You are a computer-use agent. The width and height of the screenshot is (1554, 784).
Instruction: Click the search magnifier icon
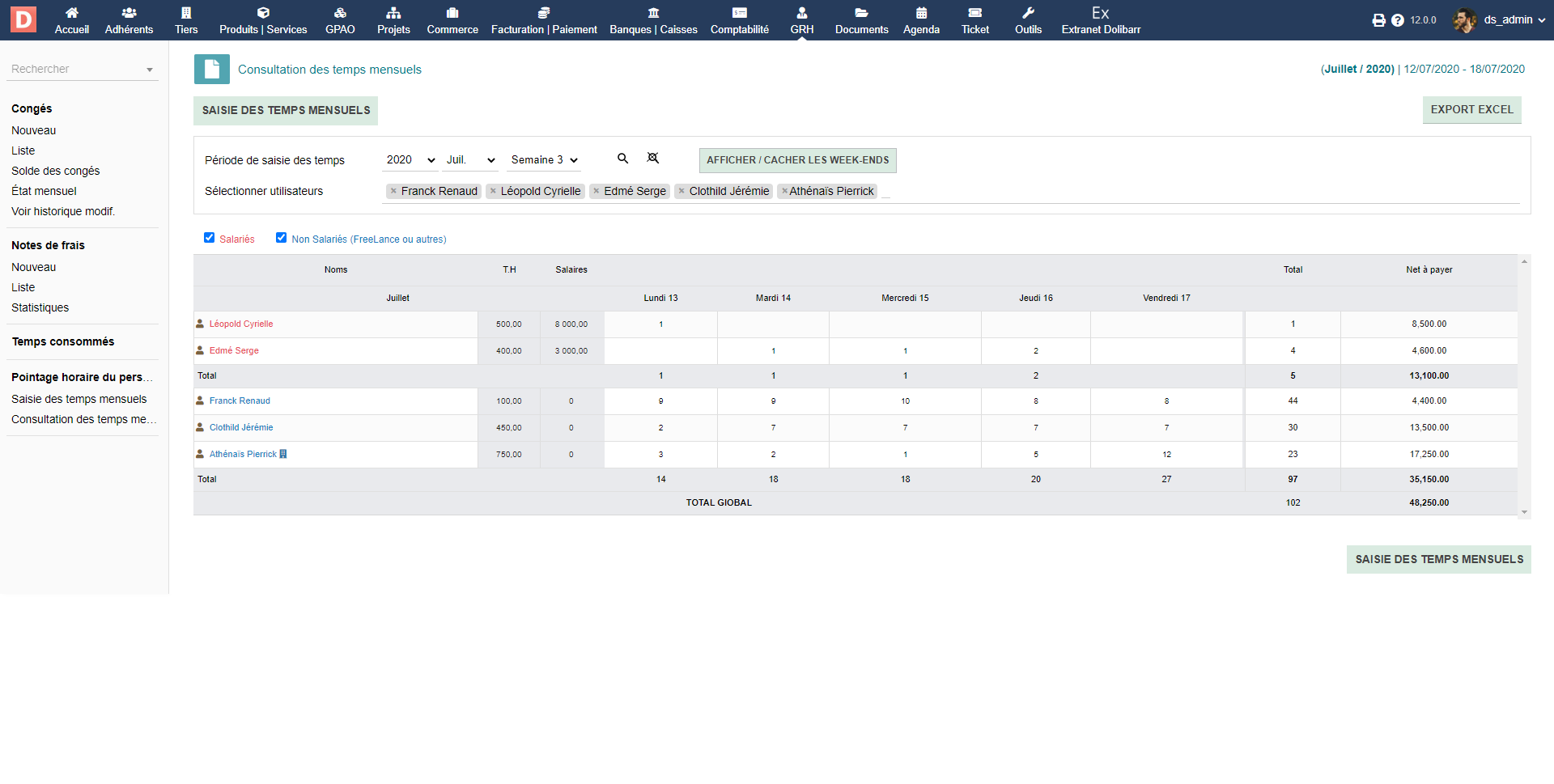point(622,159)
